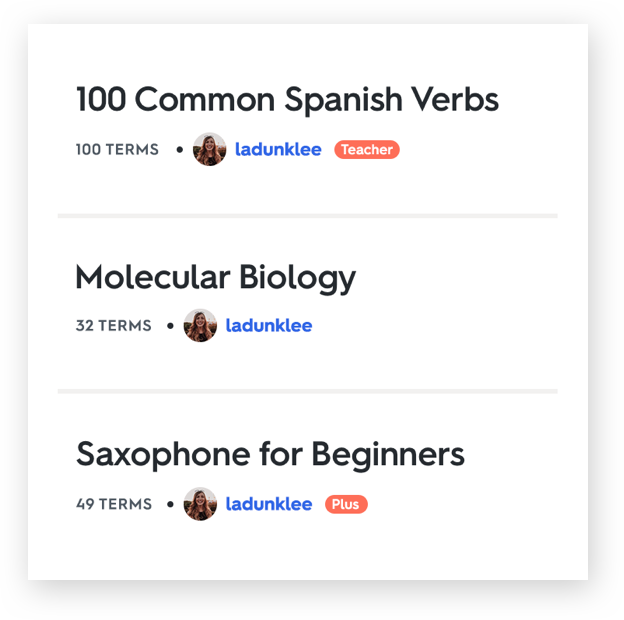Click the bullet separator after 100 TERMS
The image size is (624, 620).
tap(179, 150)
